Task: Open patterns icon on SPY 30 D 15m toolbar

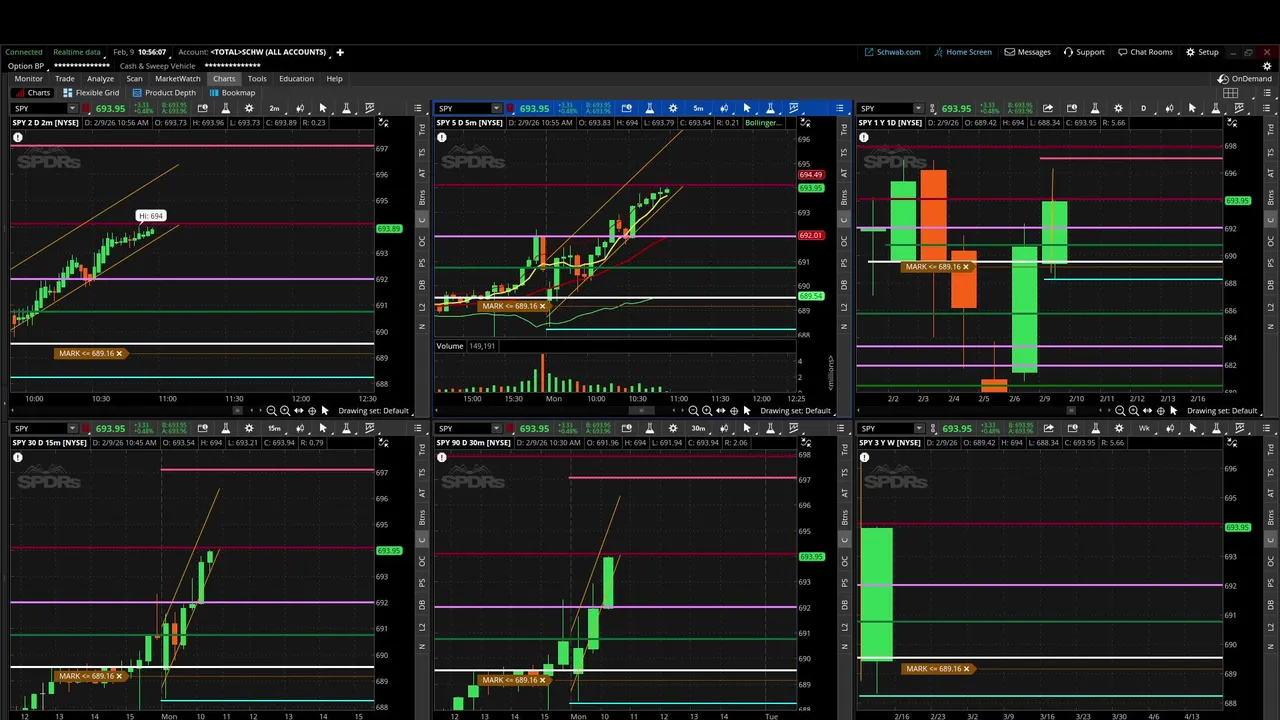Action: (369, 428)
